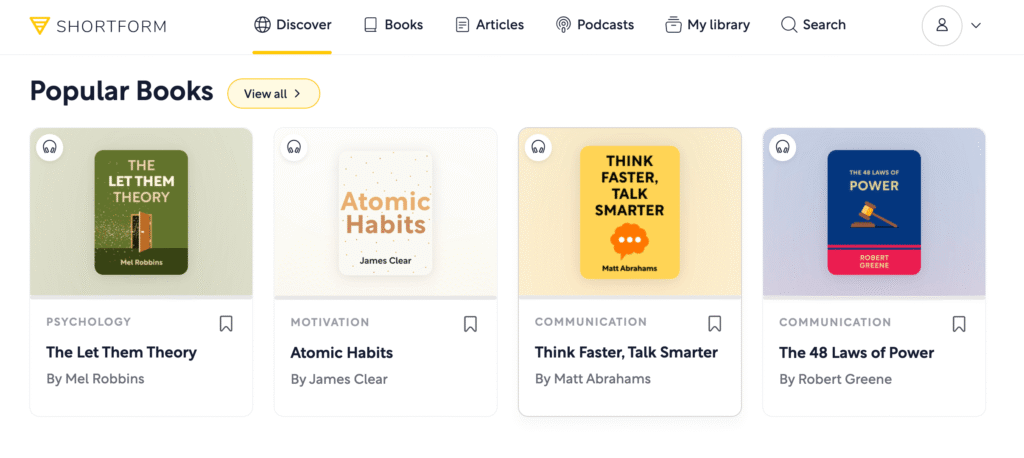View all Popular Books
Image resolution: width=1024 pixels, height=458 pixels.
(x=274, y=93)
